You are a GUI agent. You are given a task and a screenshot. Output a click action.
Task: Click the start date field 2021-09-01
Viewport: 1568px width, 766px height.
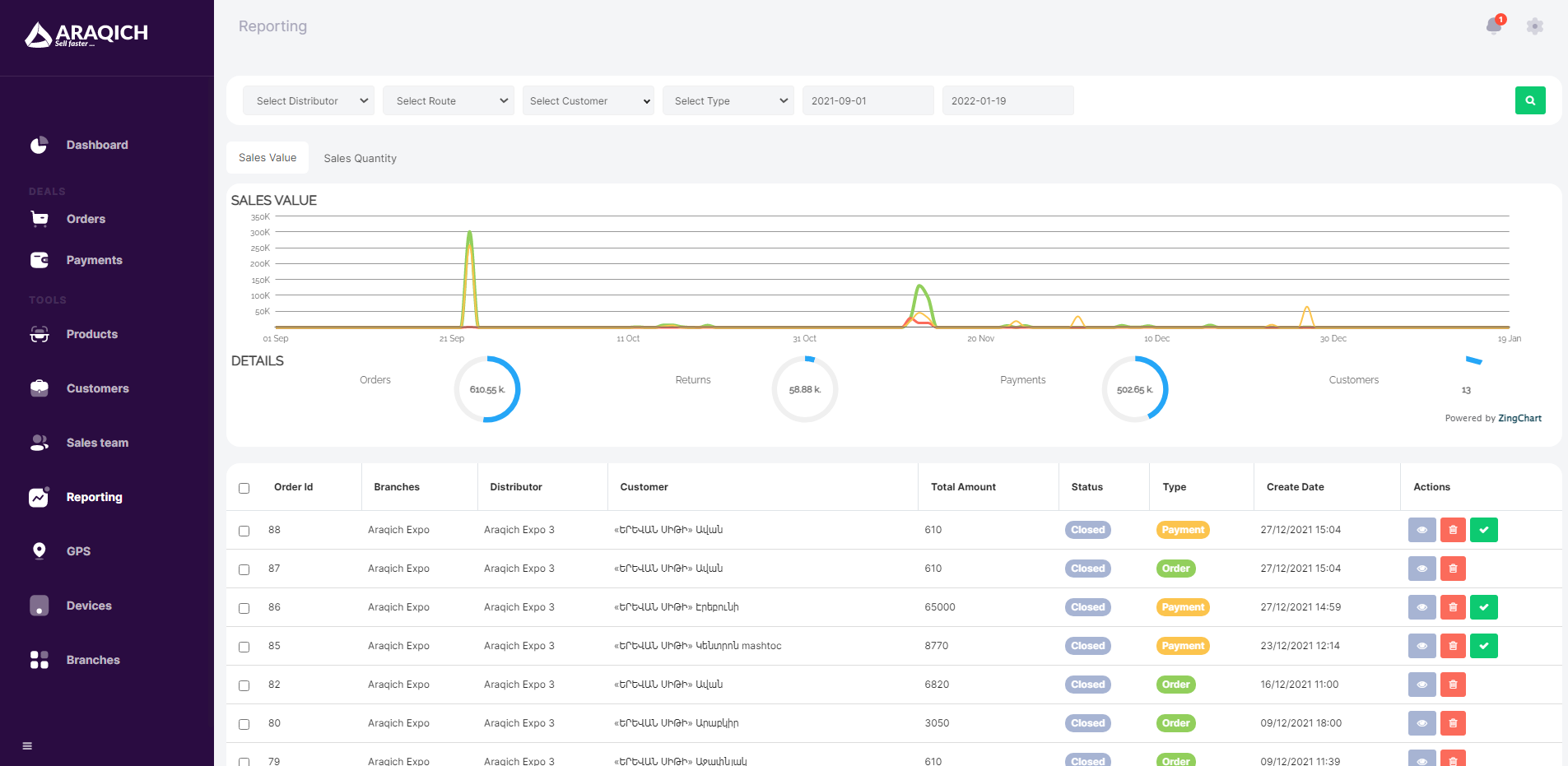pyautogui.click(x=868, y=101)
